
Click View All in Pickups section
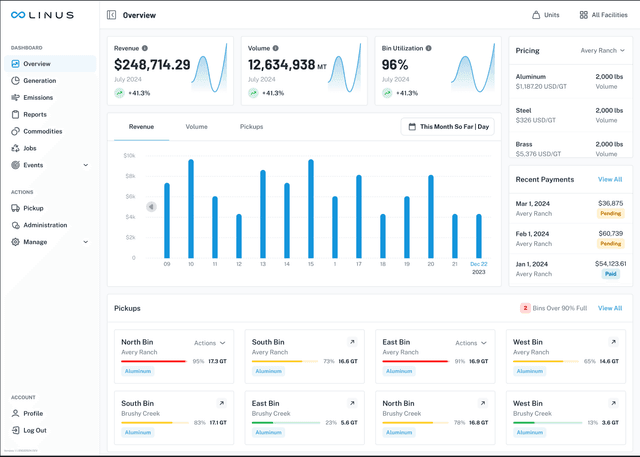tap(610, 308)
